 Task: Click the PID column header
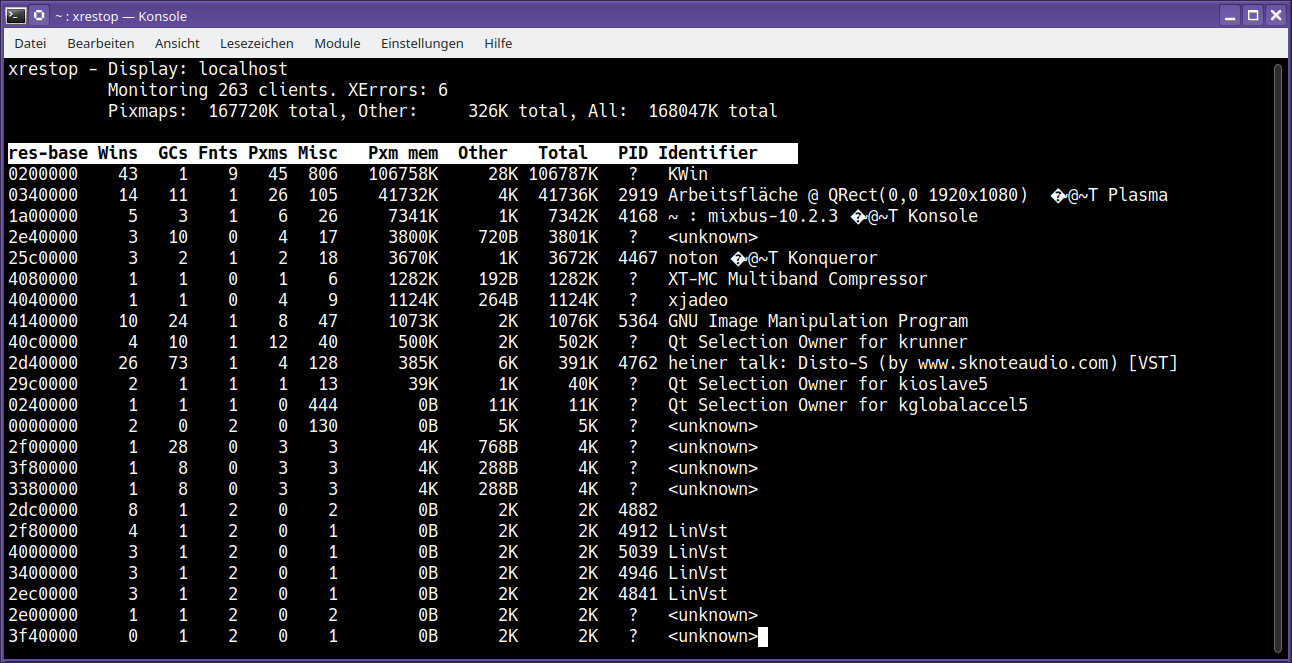(x=633, y=153)
